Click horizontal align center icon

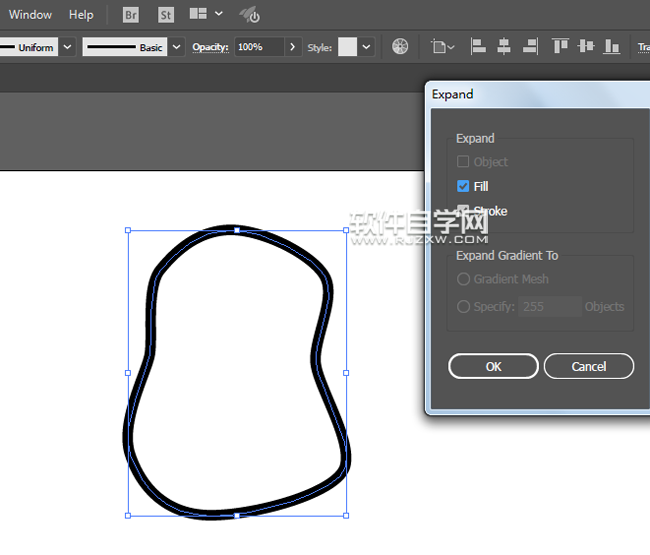(504, 47)
